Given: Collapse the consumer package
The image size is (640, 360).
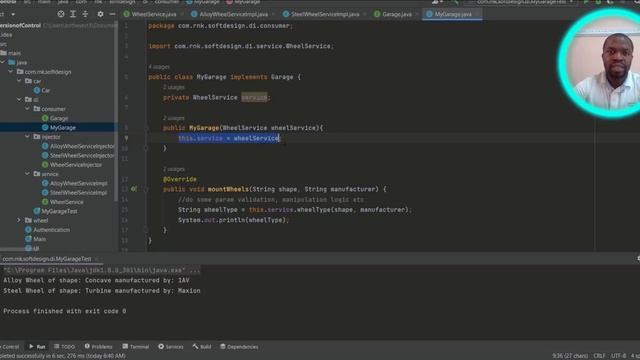Looking at the screenshot, I should coord(27,109).
